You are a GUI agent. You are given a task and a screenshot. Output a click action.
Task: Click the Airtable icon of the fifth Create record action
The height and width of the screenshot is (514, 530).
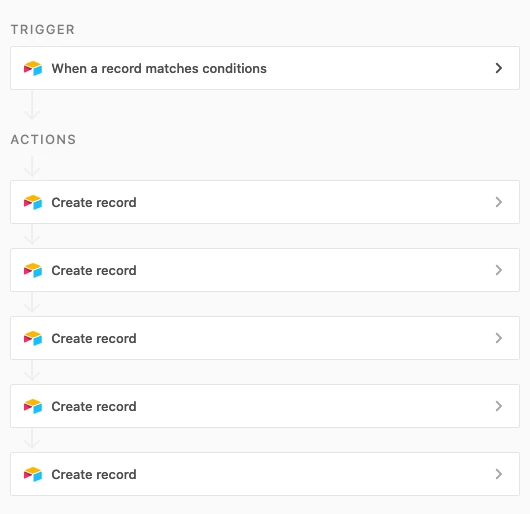click(x=33, y=474)
